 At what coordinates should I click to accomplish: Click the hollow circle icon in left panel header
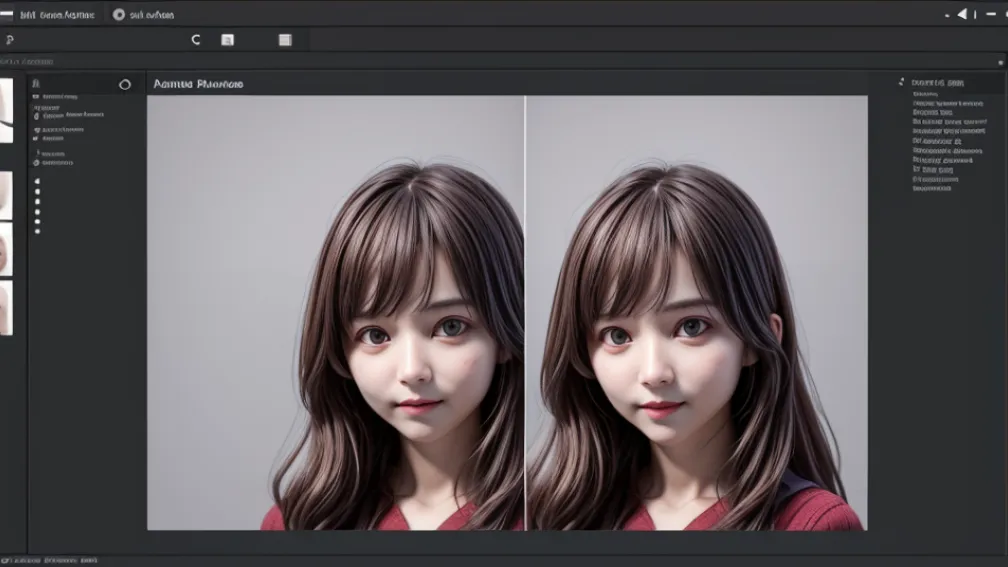pos(125,84)
